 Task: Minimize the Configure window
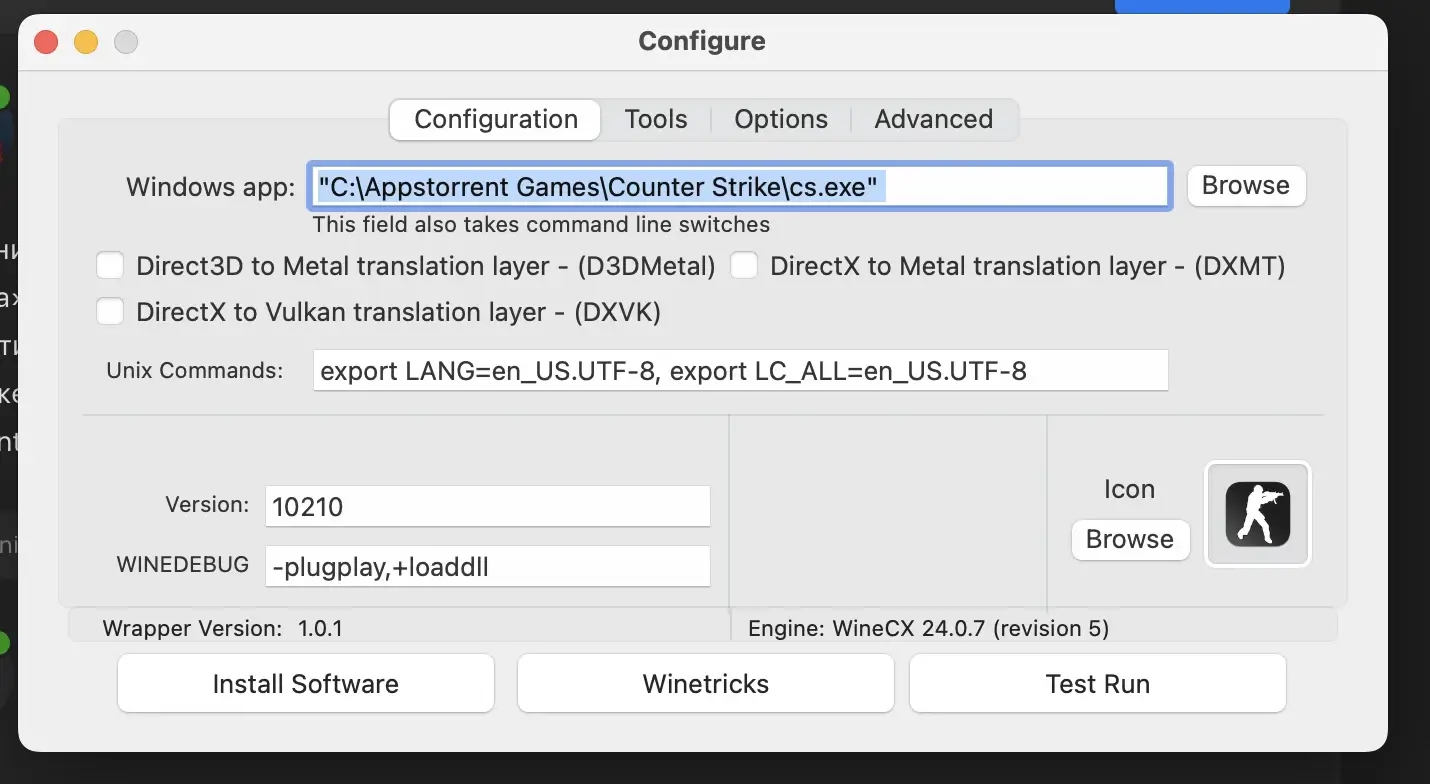point(86,42)
